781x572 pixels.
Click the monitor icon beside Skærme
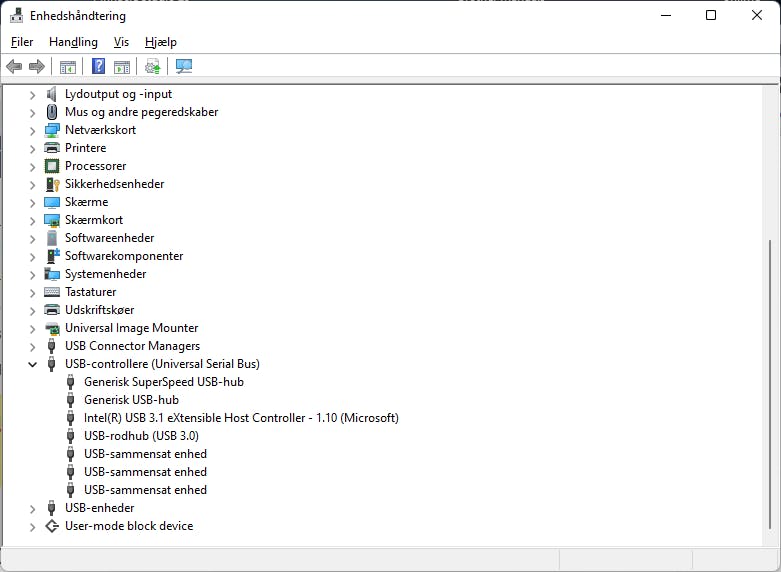coord(51,202)
